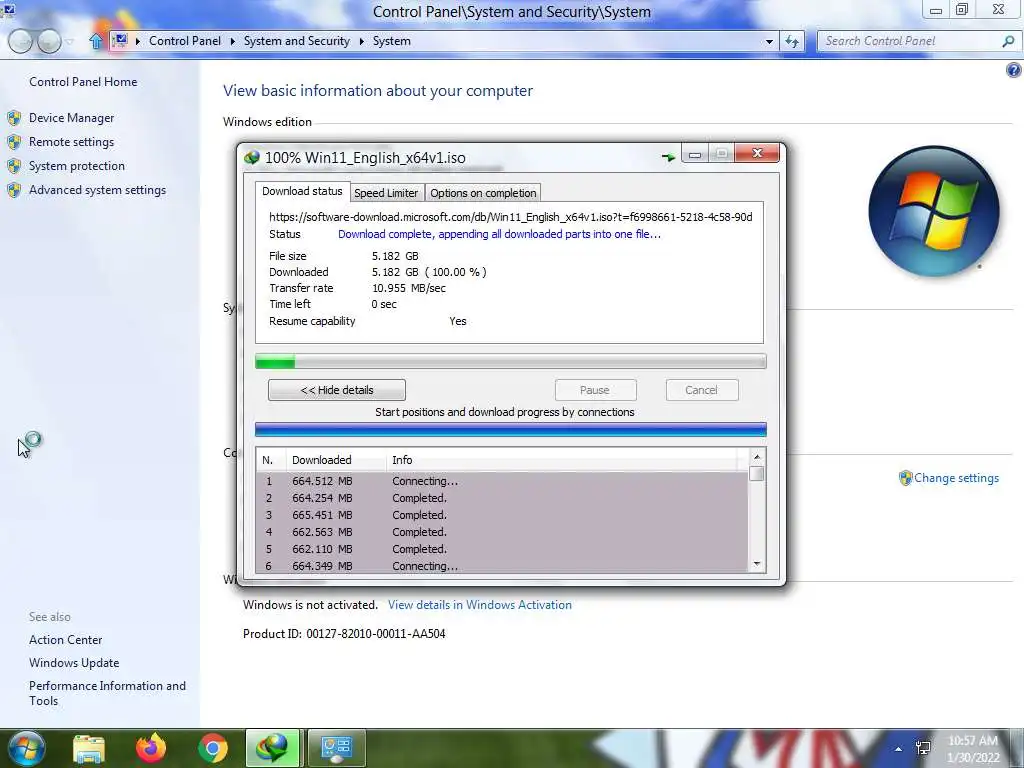Click the N. column header
1024x768 pixels.
272,460
